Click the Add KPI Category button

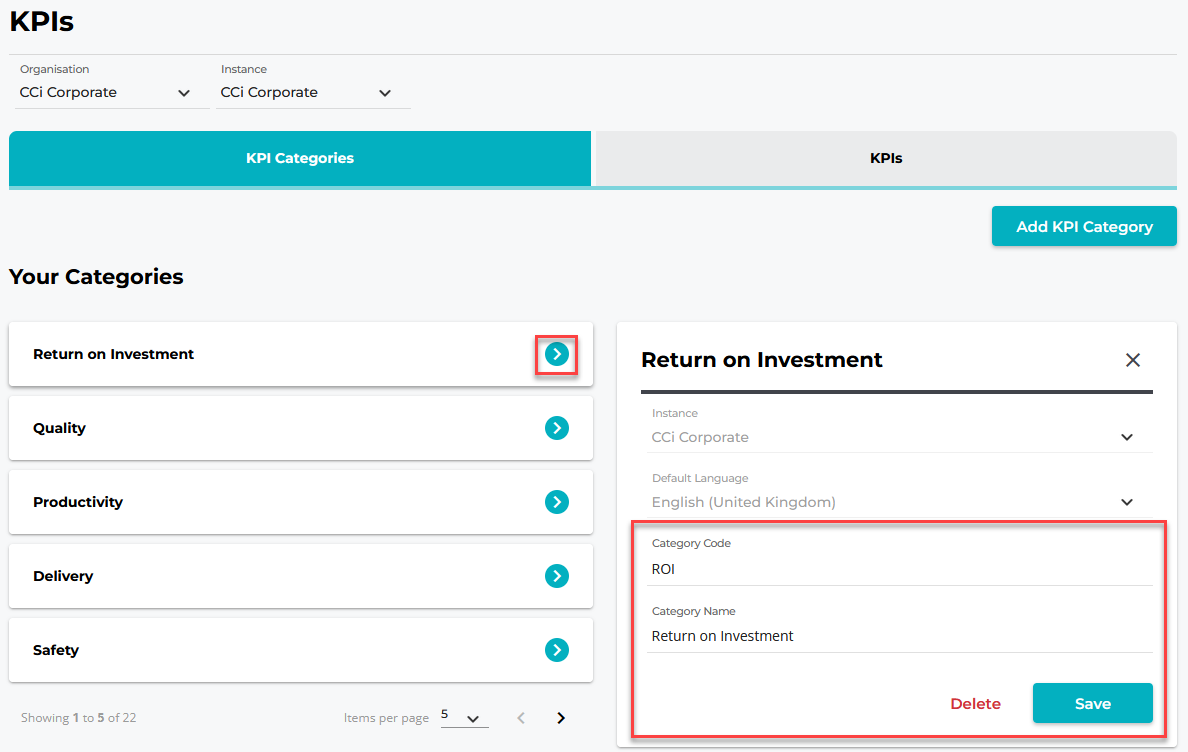click(x=1084, y=226)
